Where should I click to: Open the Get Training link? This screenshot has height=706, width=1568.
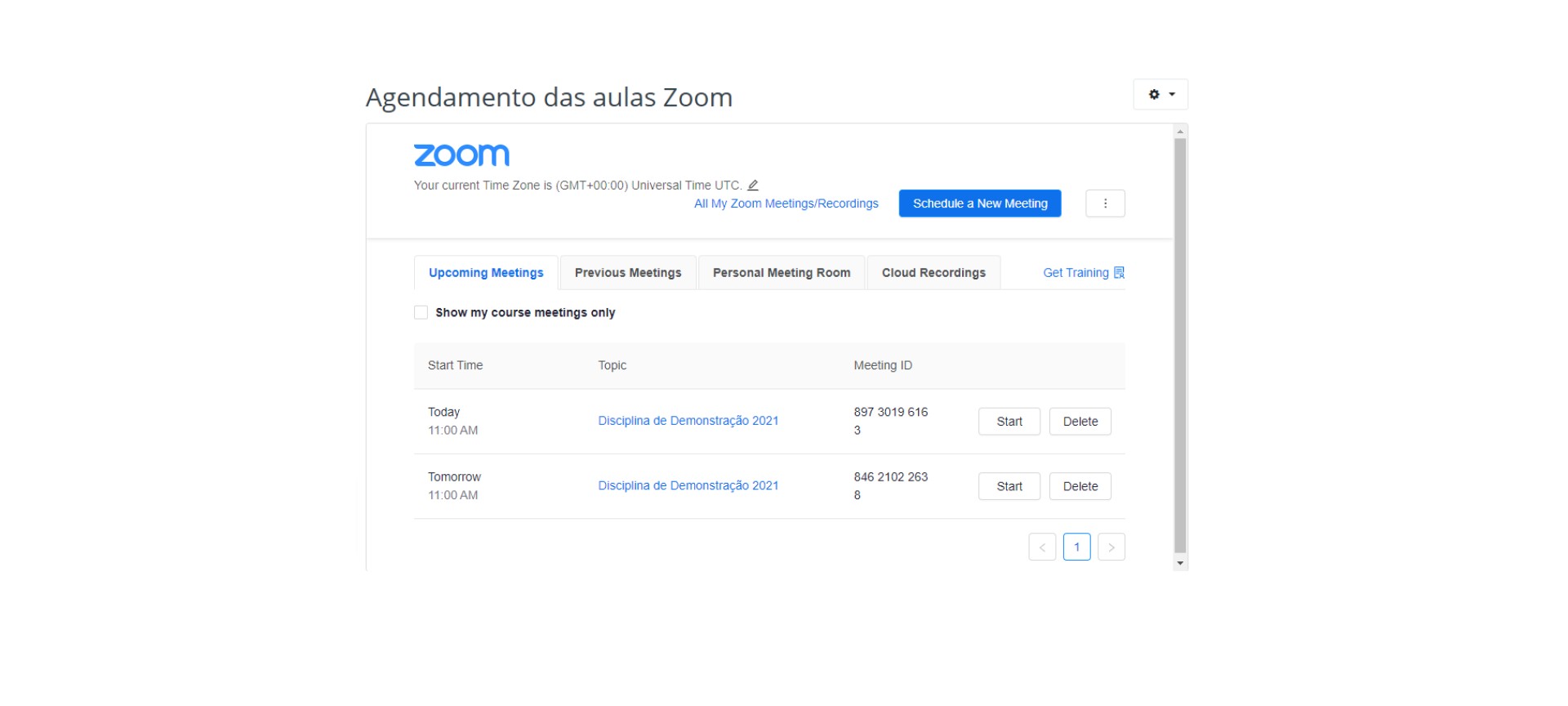pyautogui.click(x=1084, y=273)
